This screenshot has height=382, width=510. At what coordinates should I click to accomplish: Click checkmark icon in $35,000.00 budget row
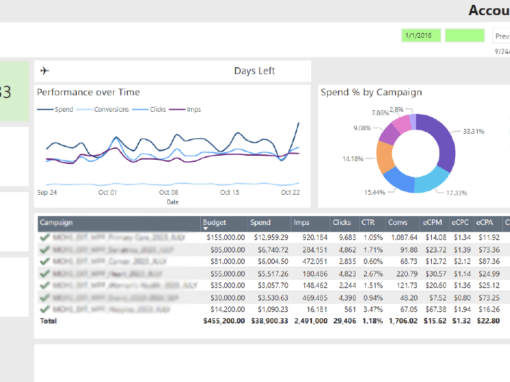(x=45, y=285)
